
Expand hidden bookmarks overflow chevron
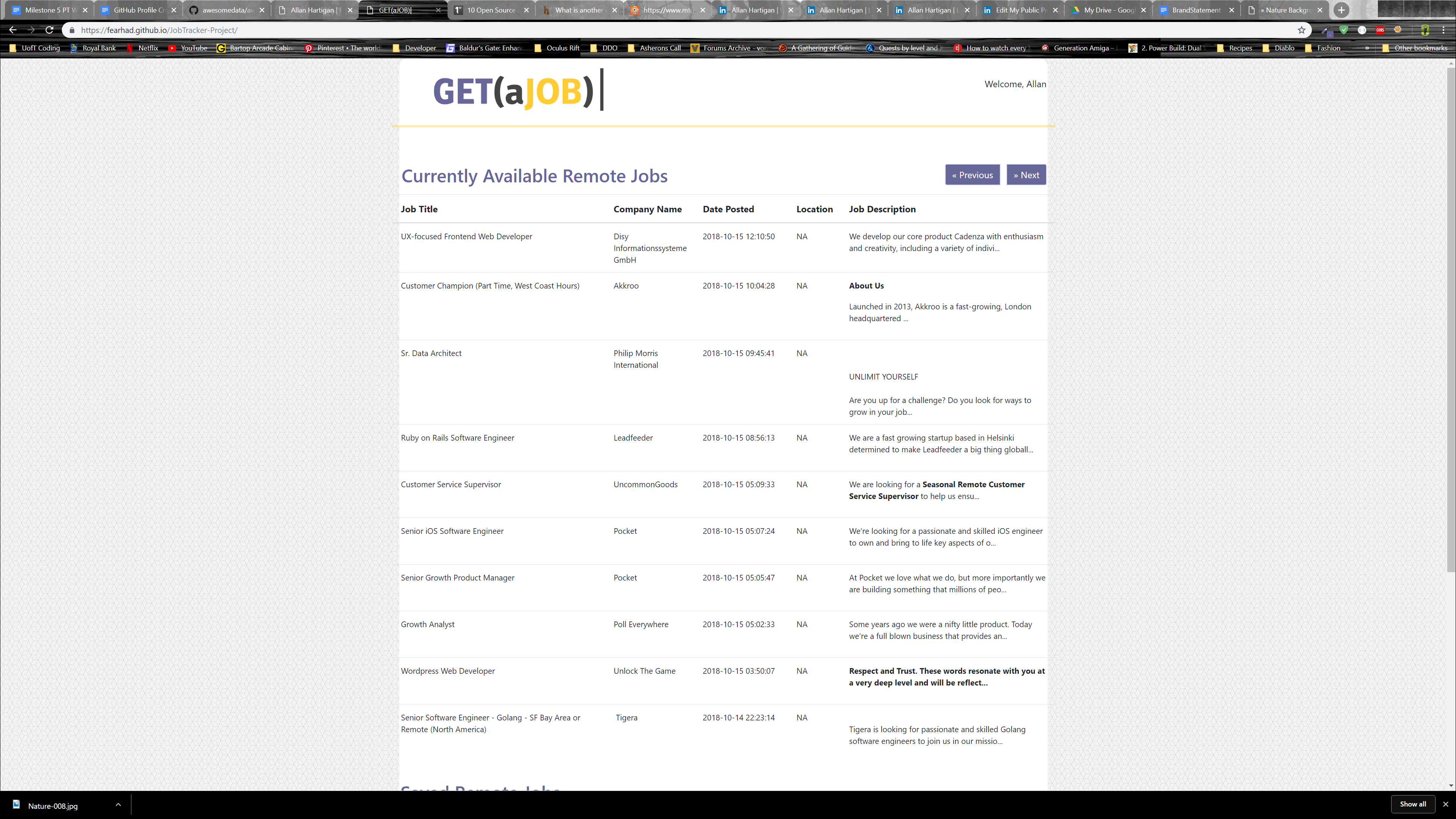point(1367,48)
